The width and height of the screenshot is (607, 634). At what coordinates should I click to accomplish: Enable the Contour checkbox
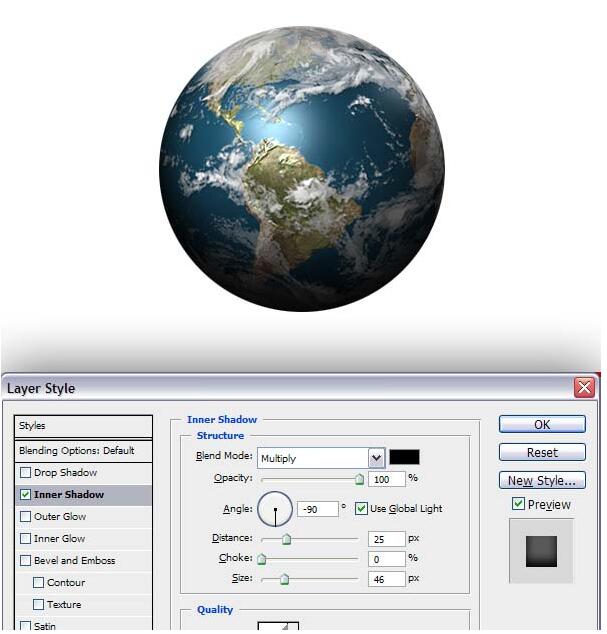click(x=38, y=583)
